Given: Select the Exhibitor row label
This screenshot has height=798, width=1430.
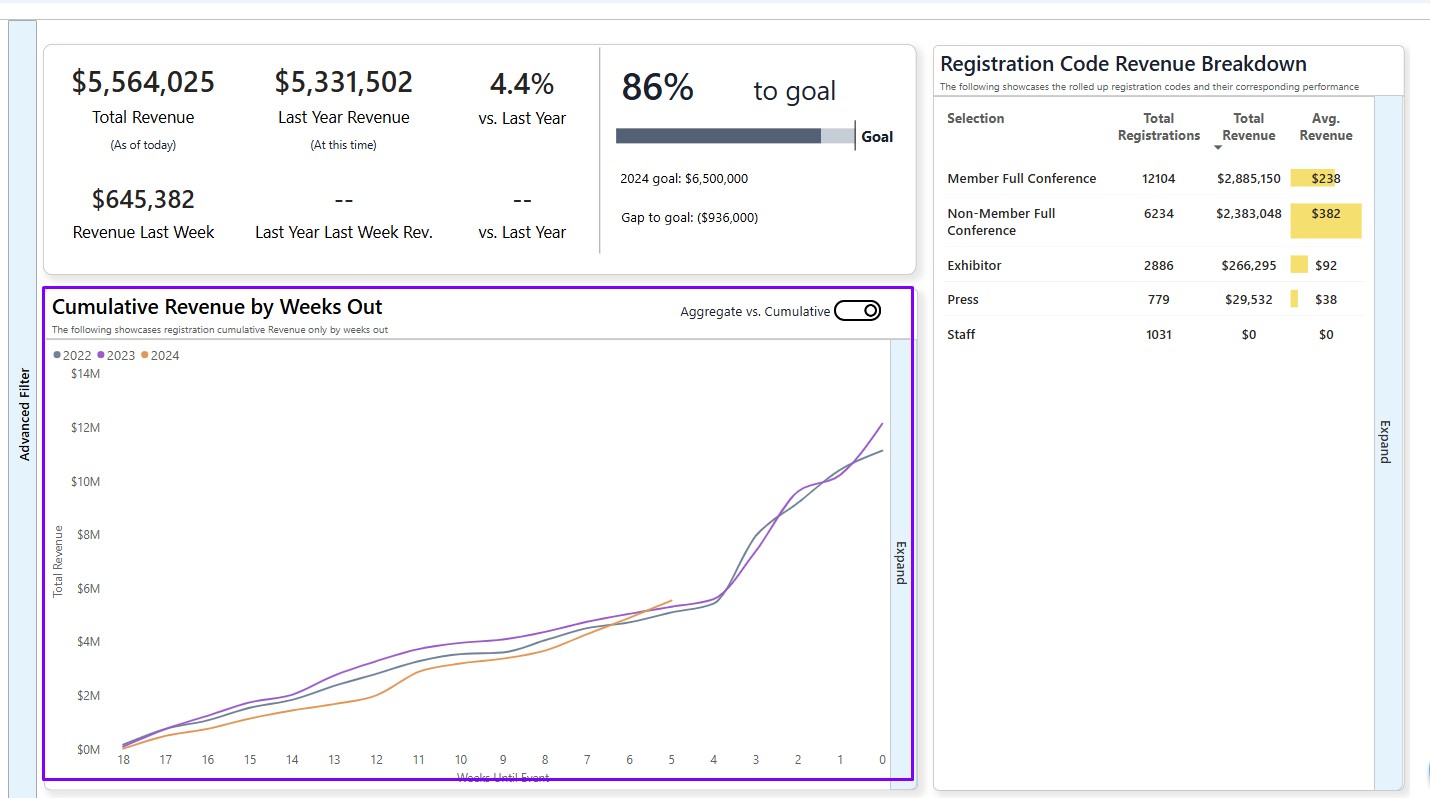Looking at the screenshot, I should [x=974, y=265].
